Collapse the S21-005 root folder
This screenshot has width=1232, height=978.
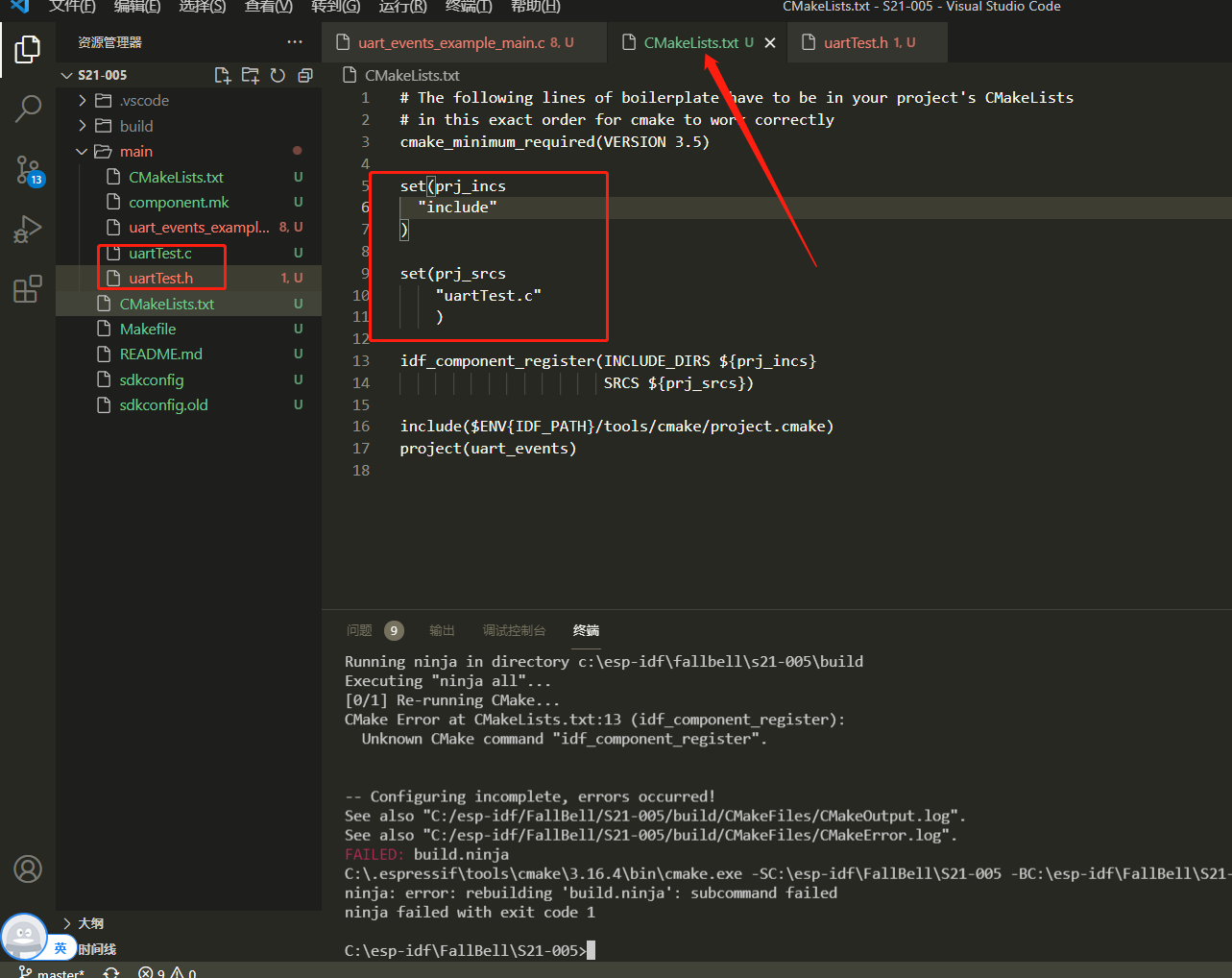coord(67,75)
